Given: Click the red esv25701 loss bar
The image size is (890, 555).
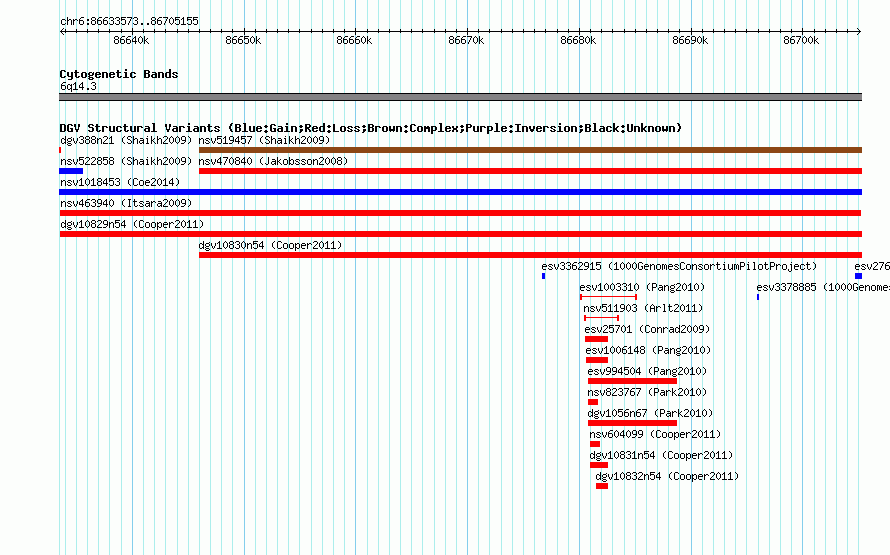Looking at the screenshot, I should pos(597,339).
